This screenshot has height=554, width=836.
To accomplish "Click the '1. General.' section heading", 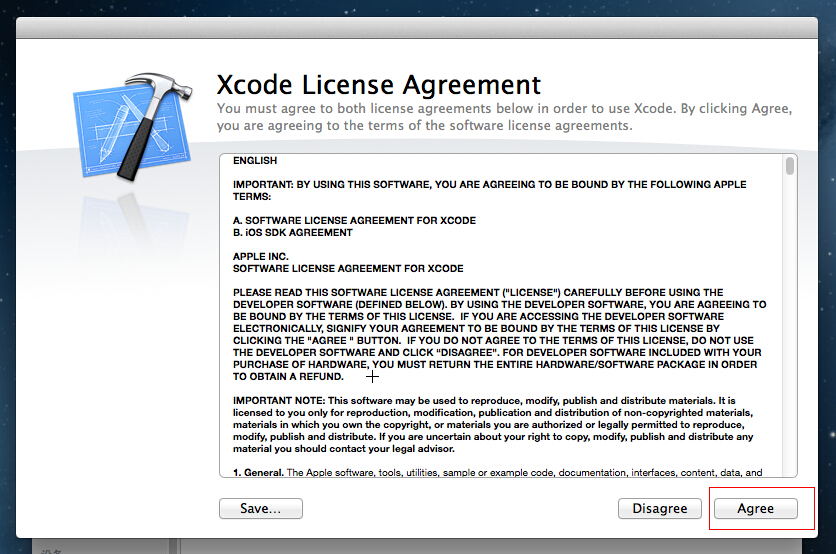I will coord(258,472).
